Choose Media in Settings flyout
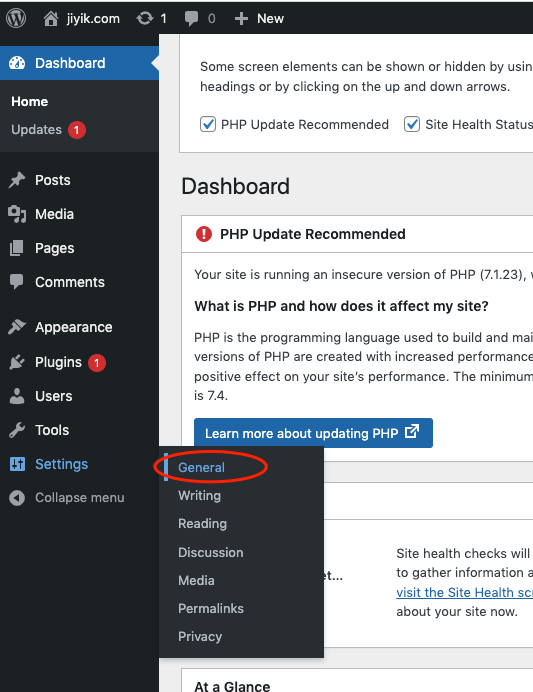The height and width of the screenshot is (692, 533). (196, 580)
